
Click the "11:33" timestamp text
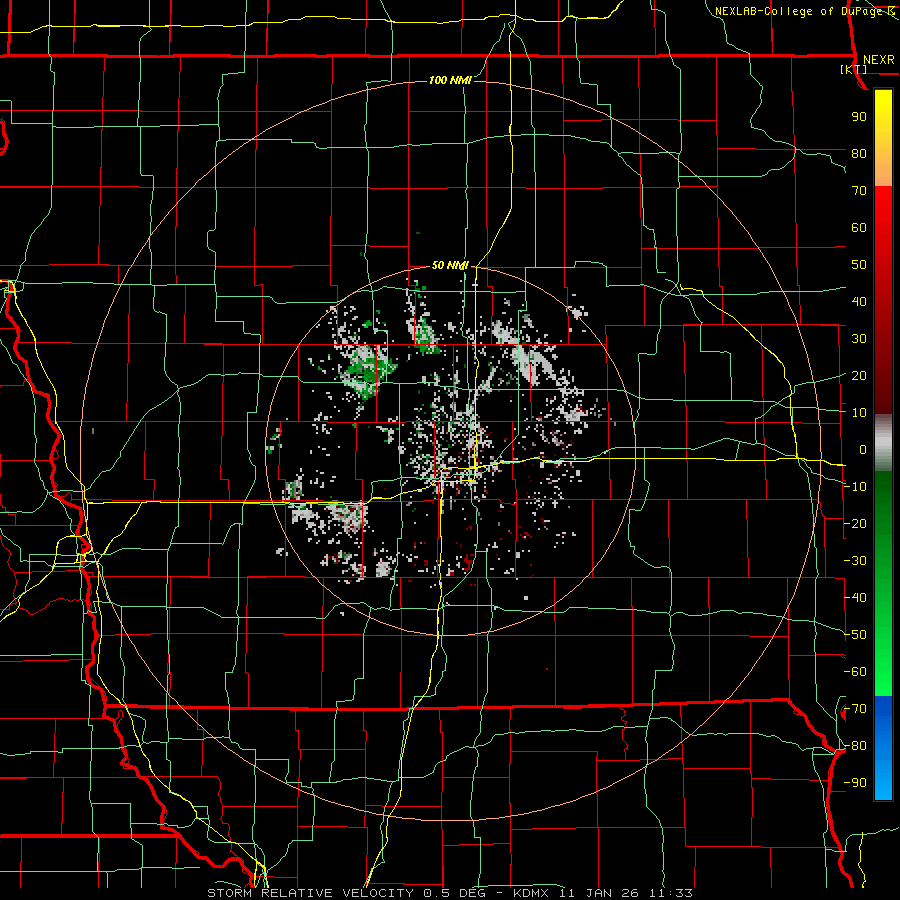671,893
